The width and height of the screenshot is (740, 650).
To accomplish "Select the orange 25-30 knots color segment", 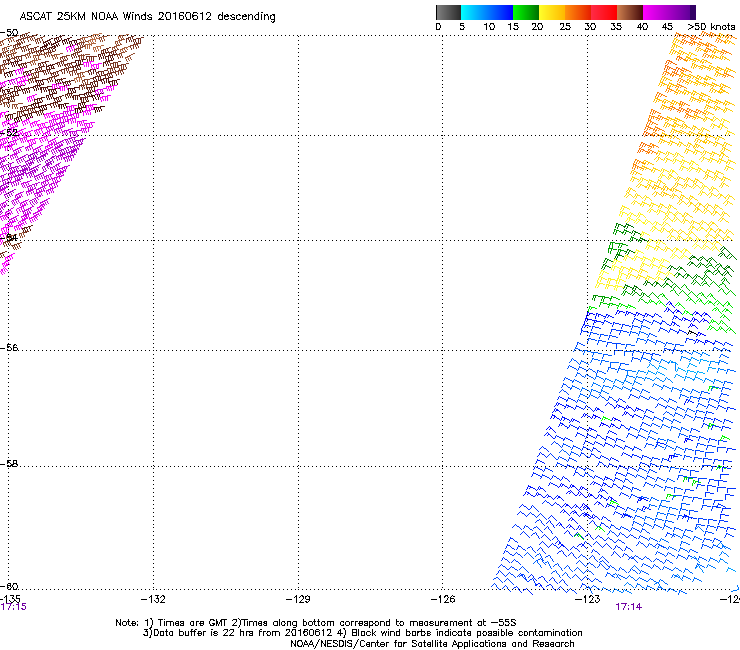I will tap(578, 12).
